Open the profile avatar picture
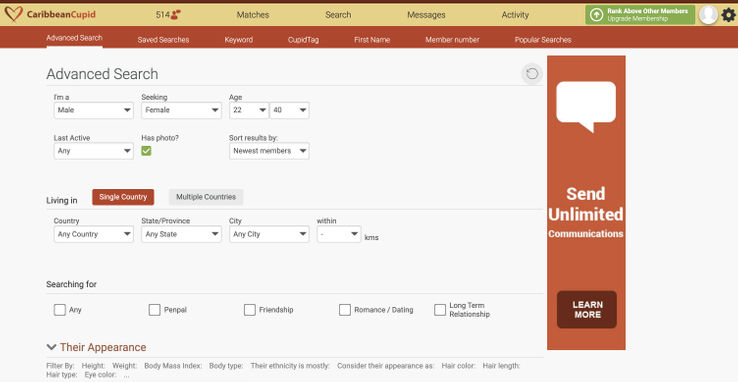Screen dimensions: 738x382 pyautogui.click(x=708, y=15)
